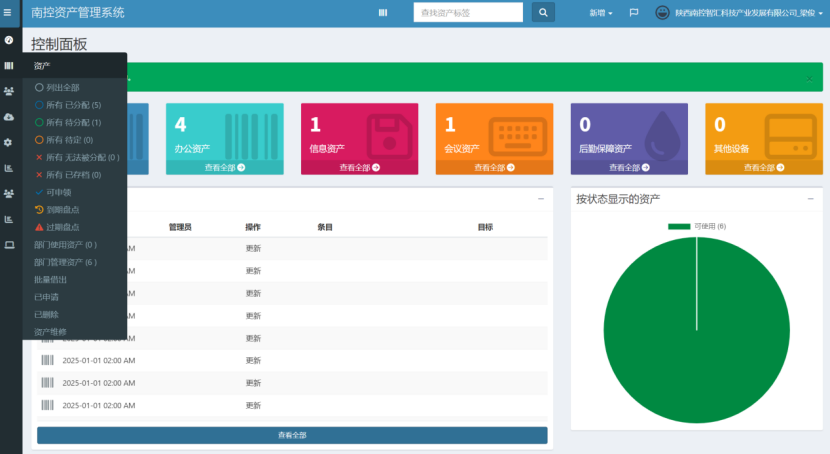Screen dimensions: 830x454
Task: Click the green 可使用 legend swatch
Action: (x=679, y=227)
